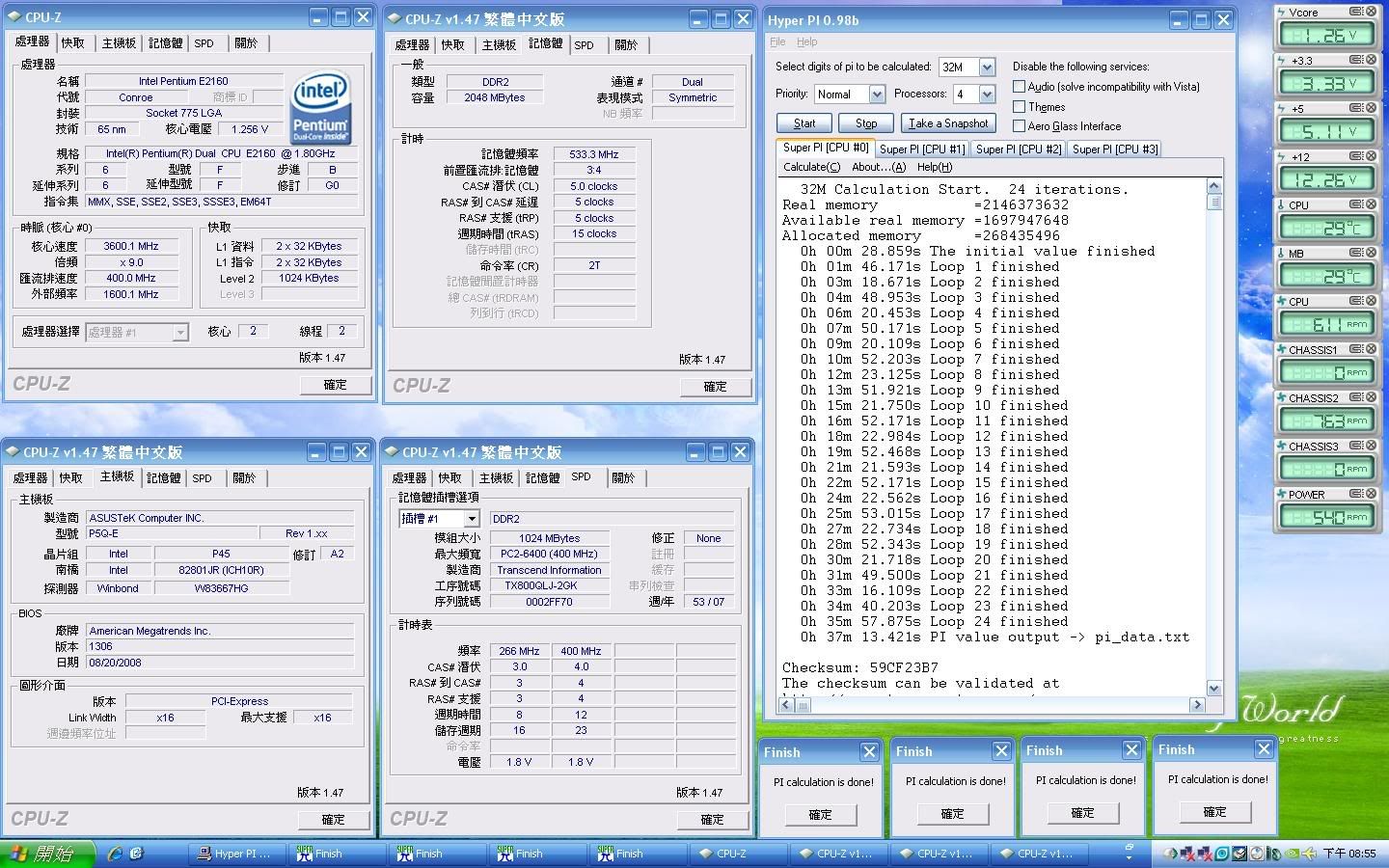Click the lightning bolt icon beside Vcore
This screenshot has height=868, width=1389.
pos(1282,12)
